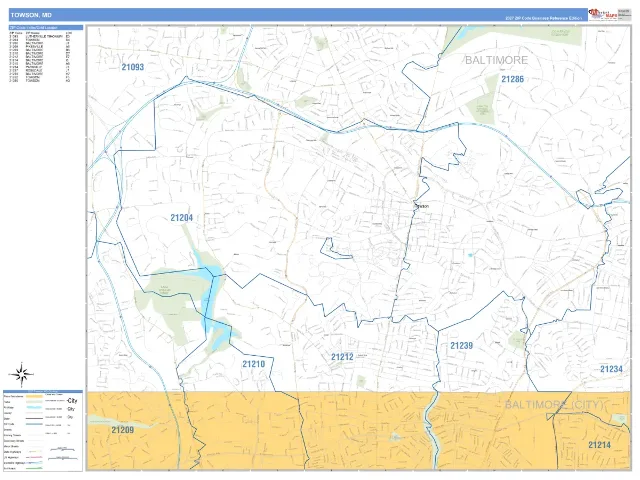The image size is (640, 480).
Task: Select ZIP code label 21093
Action: pyautogui.click(x=133, y=67)
